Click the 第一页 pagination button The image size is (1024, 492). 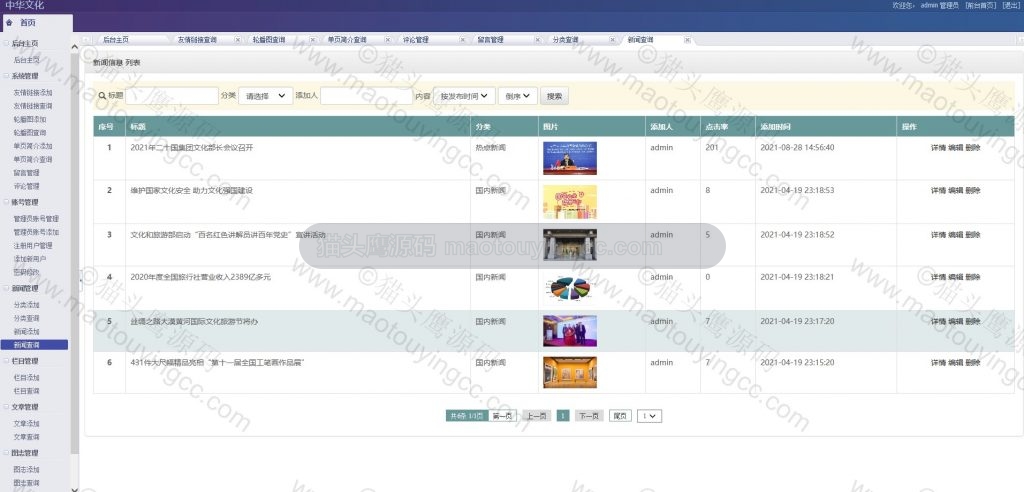502,416
